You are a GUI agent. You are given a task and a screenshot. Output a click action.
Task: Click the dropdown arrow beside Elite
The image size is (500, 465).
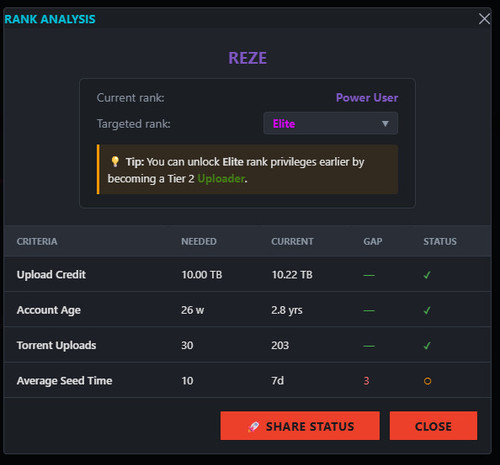(385, 124)
